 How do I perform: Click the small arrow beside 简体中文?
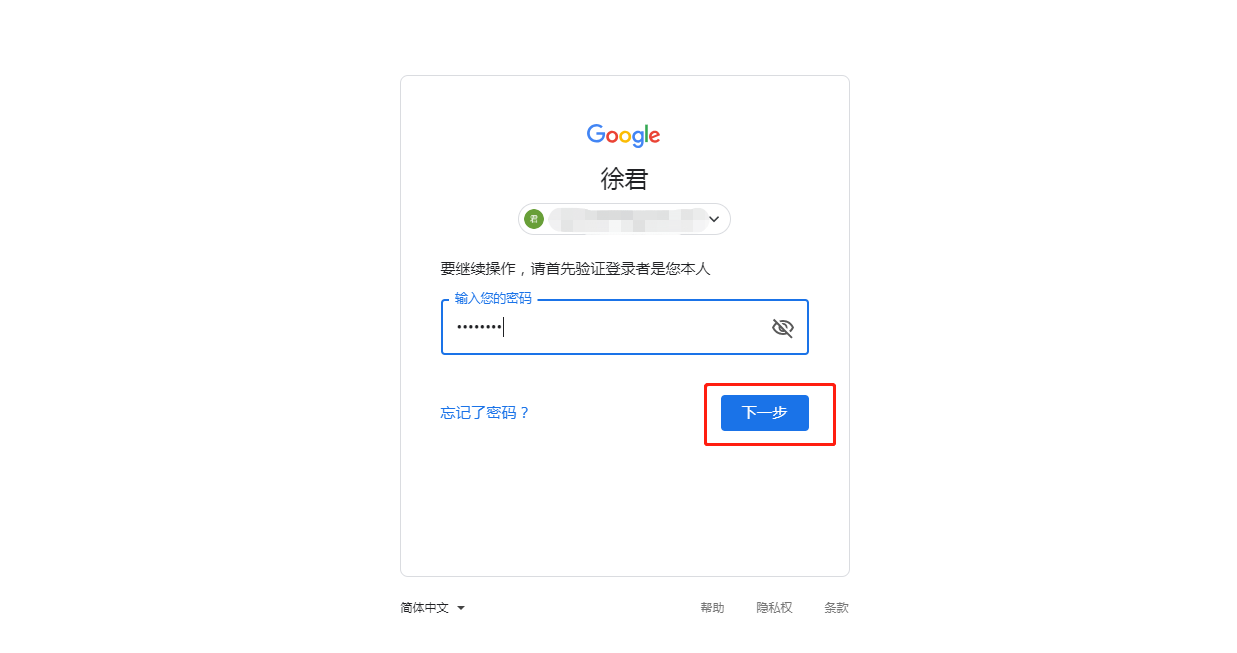pos(461,608)
